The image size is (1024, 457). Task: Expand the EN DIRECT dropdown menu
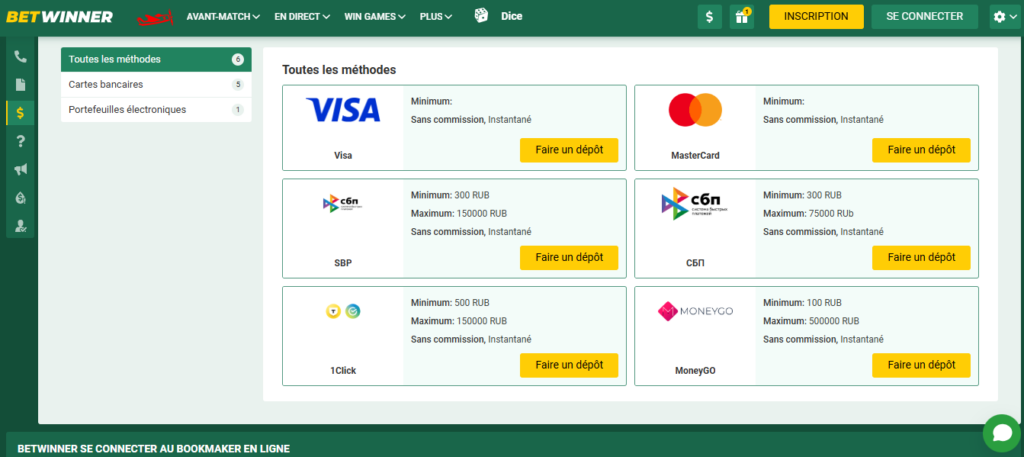tap(302, 17)
